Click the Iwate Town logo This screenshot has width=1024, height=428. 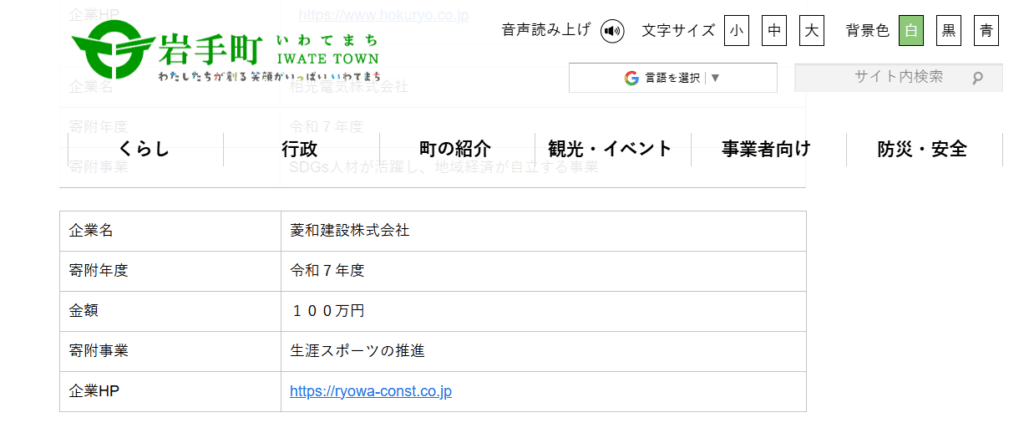pos(225,52)
